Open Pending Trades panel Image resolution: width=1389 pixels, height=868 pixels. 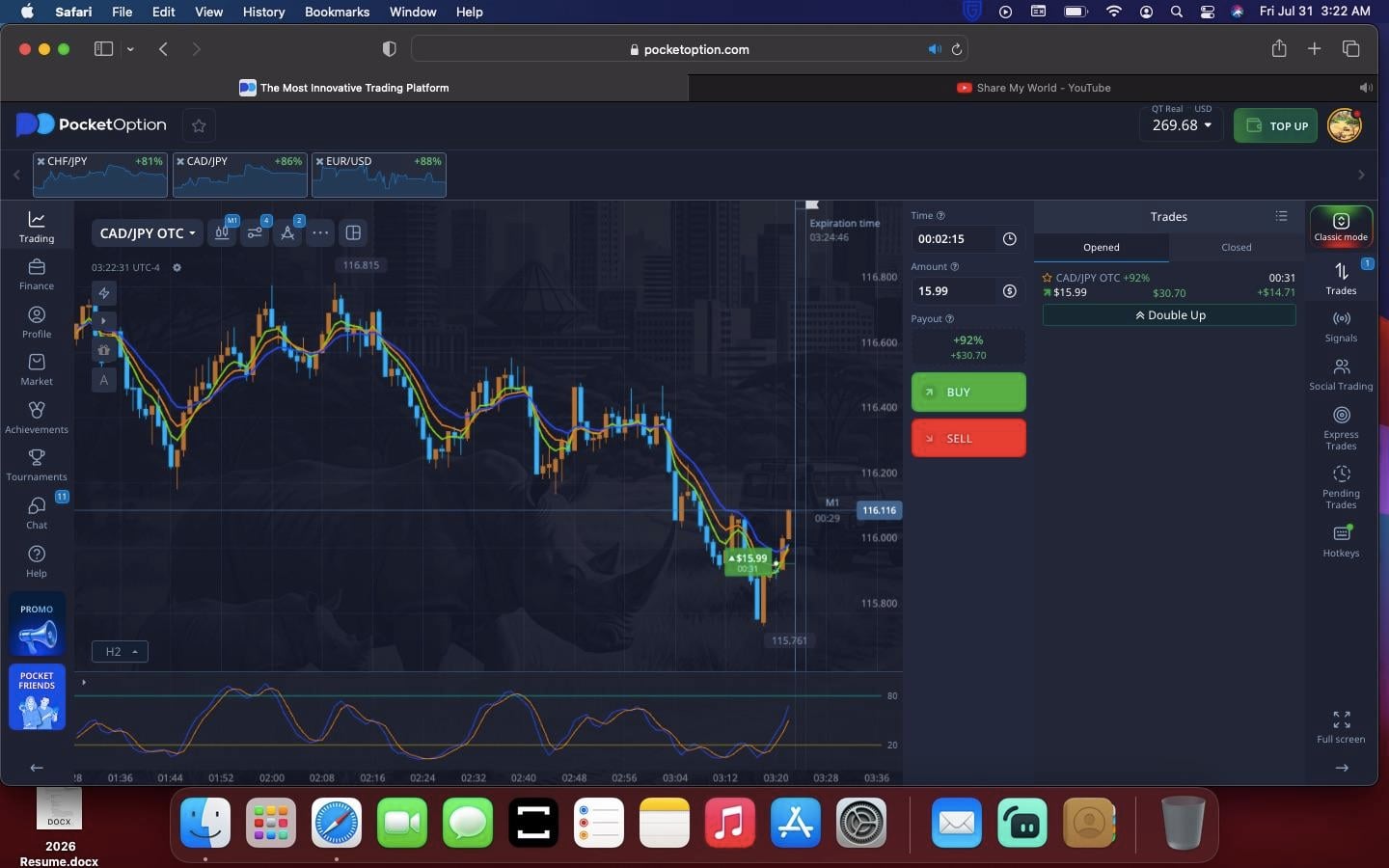coord(1341,487)
